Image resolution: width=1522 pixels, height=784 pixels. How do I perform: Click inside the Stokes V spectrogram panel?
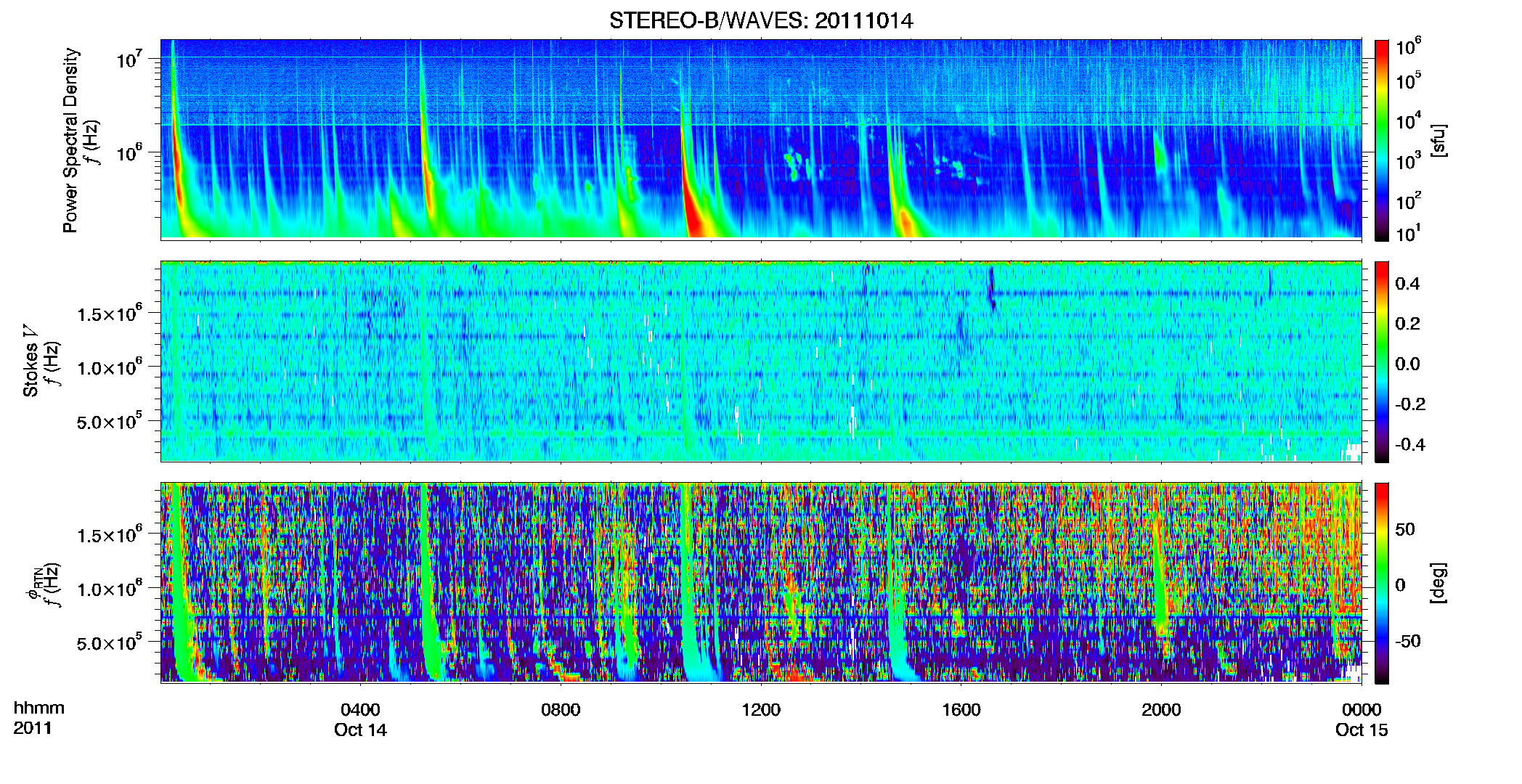(x=761, y=361)
